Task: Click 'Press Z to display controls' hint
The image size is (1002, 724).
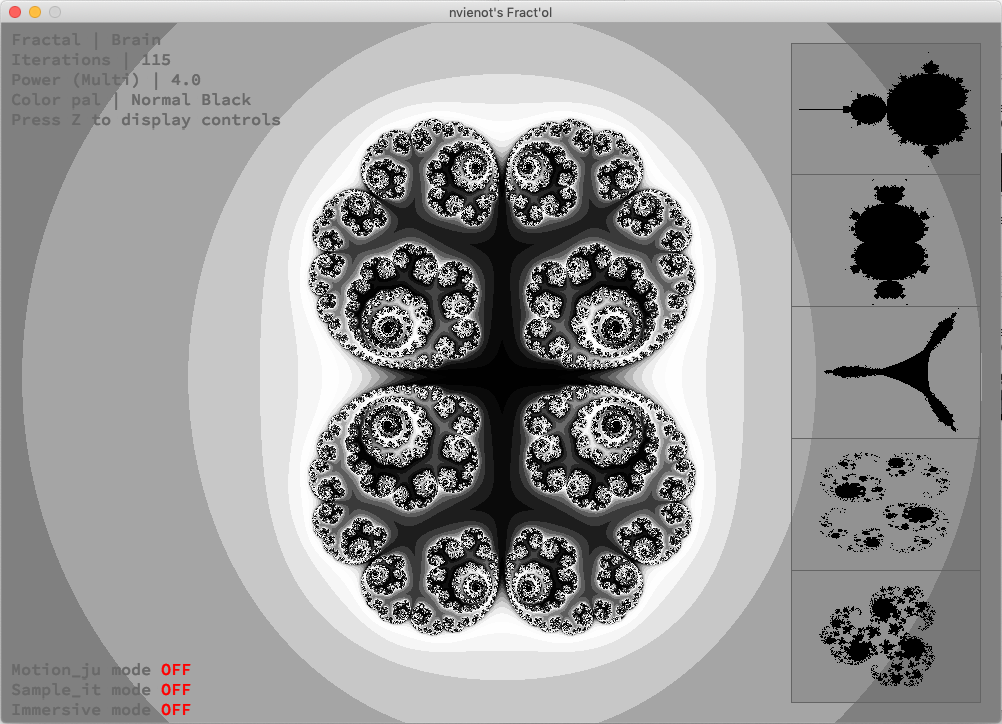Action: coord(146,120)
